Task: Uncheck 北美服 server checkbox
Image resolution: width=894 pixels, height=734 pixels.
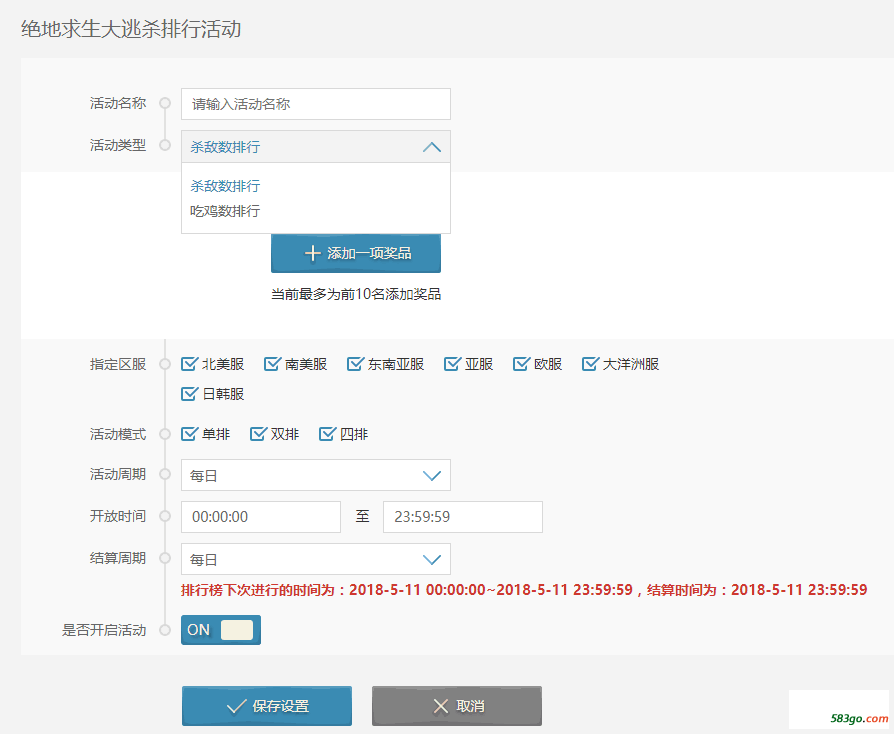Action: click(x=189, y=364)
